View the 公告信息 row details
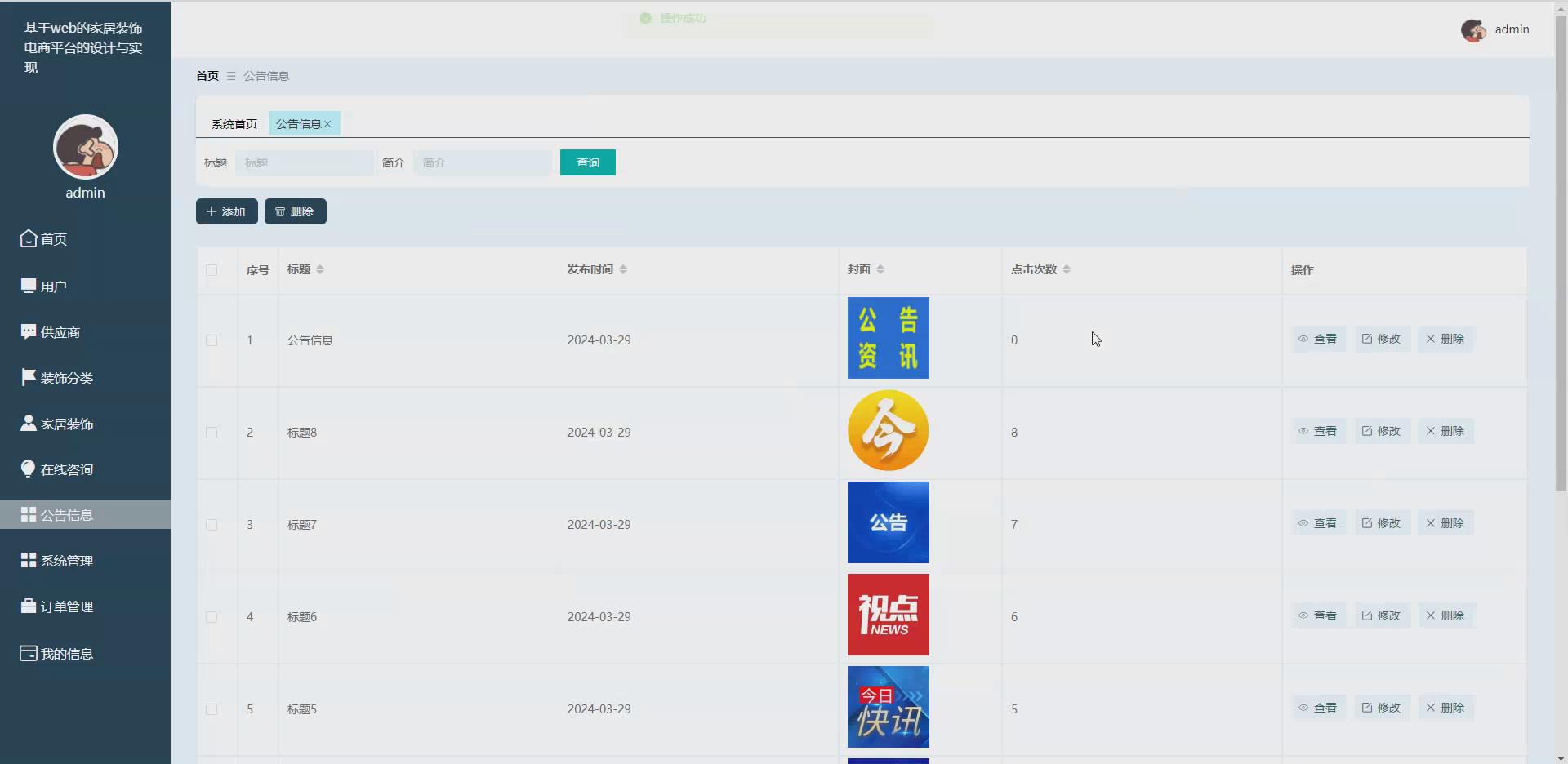This screenshot has height=764, width=1568. pyautogui.click(x=1318, y=339)
